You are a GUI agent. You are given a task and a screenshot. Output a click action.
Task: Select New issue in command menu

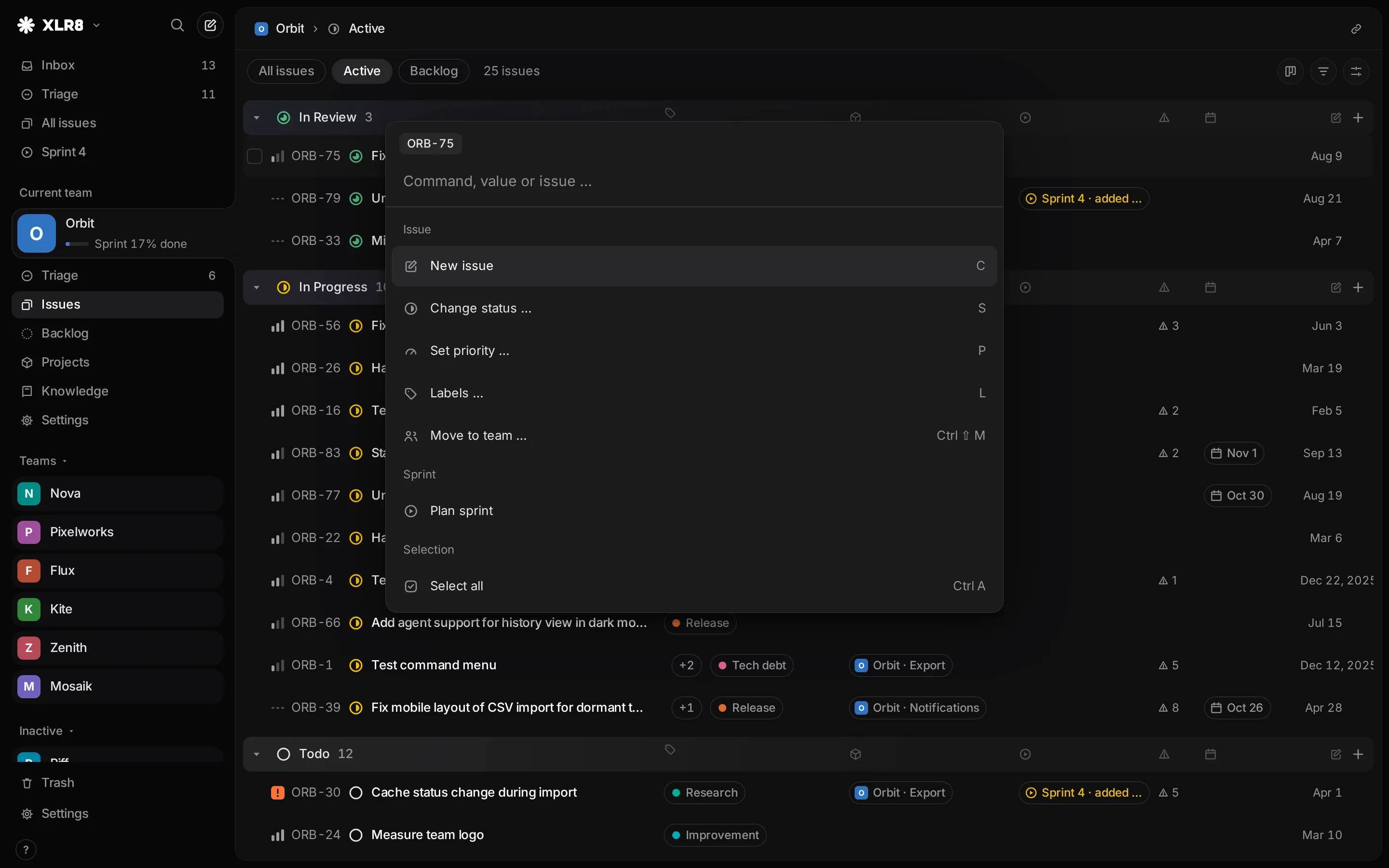(694, 266)
